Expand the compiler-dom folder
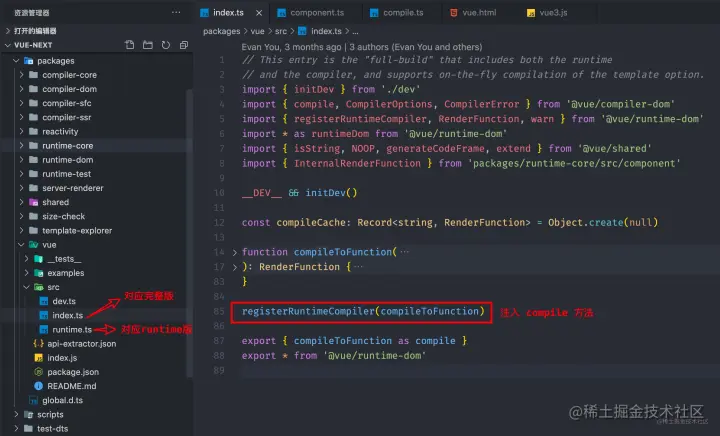The height and width of the screenshot is (436, 720). click(x=21, y=89)
